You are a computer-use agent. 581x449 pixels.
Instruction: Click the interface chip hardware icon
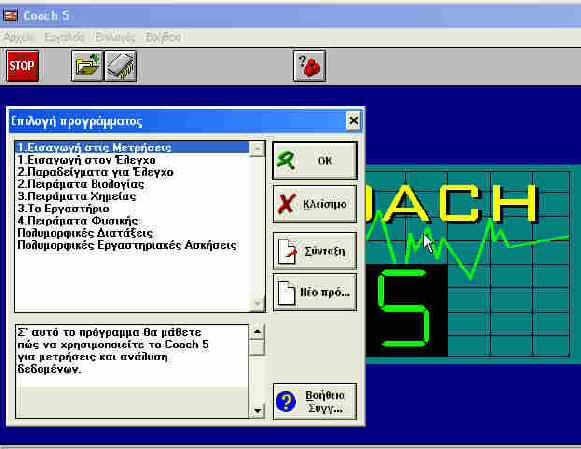pyautogui.click(x=121, y=66)
